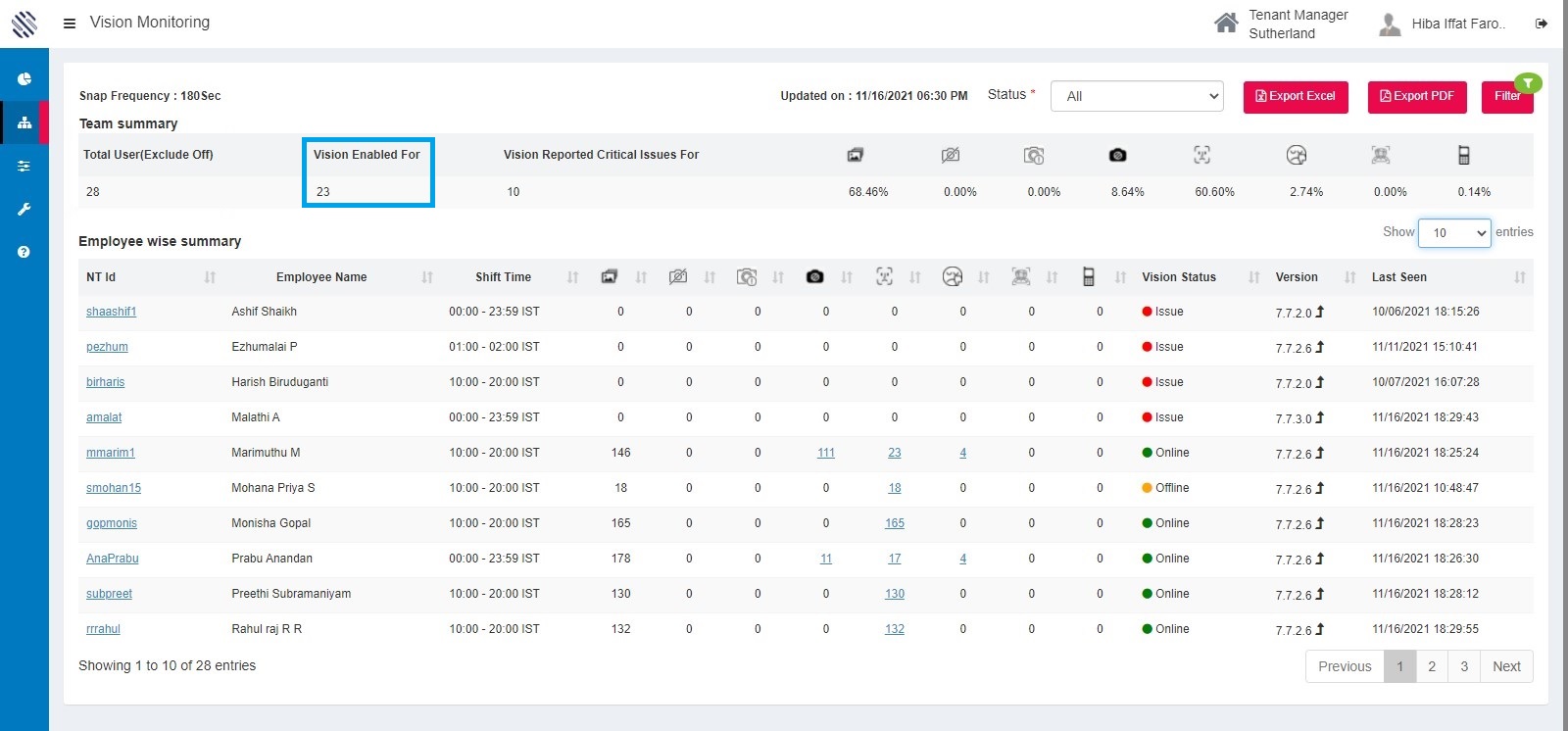
Task: Open the help question mark sidebar icon
Action: click(x=24, y=252)
